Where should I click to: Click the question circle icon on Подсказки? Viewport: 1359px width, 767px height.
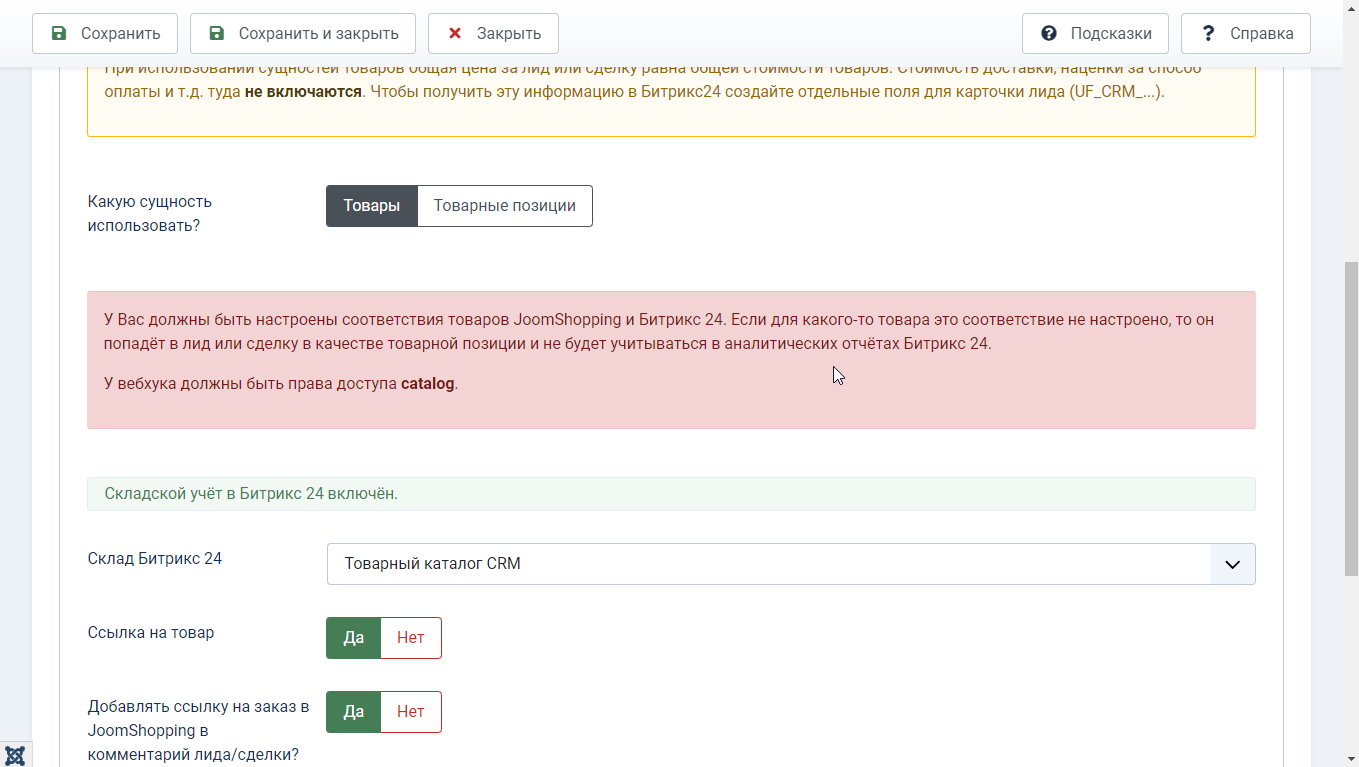(1049, 33)
